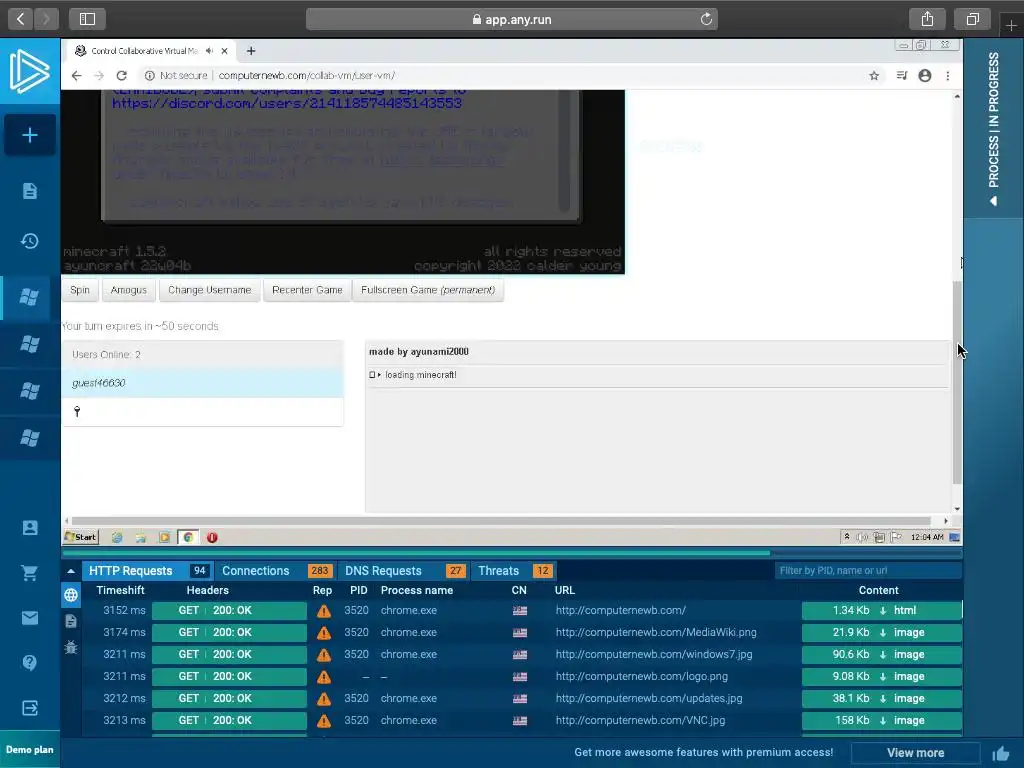The image size is (1024, 768).
Task: Select user guest46630 in users list
Action: pos(202,383)
